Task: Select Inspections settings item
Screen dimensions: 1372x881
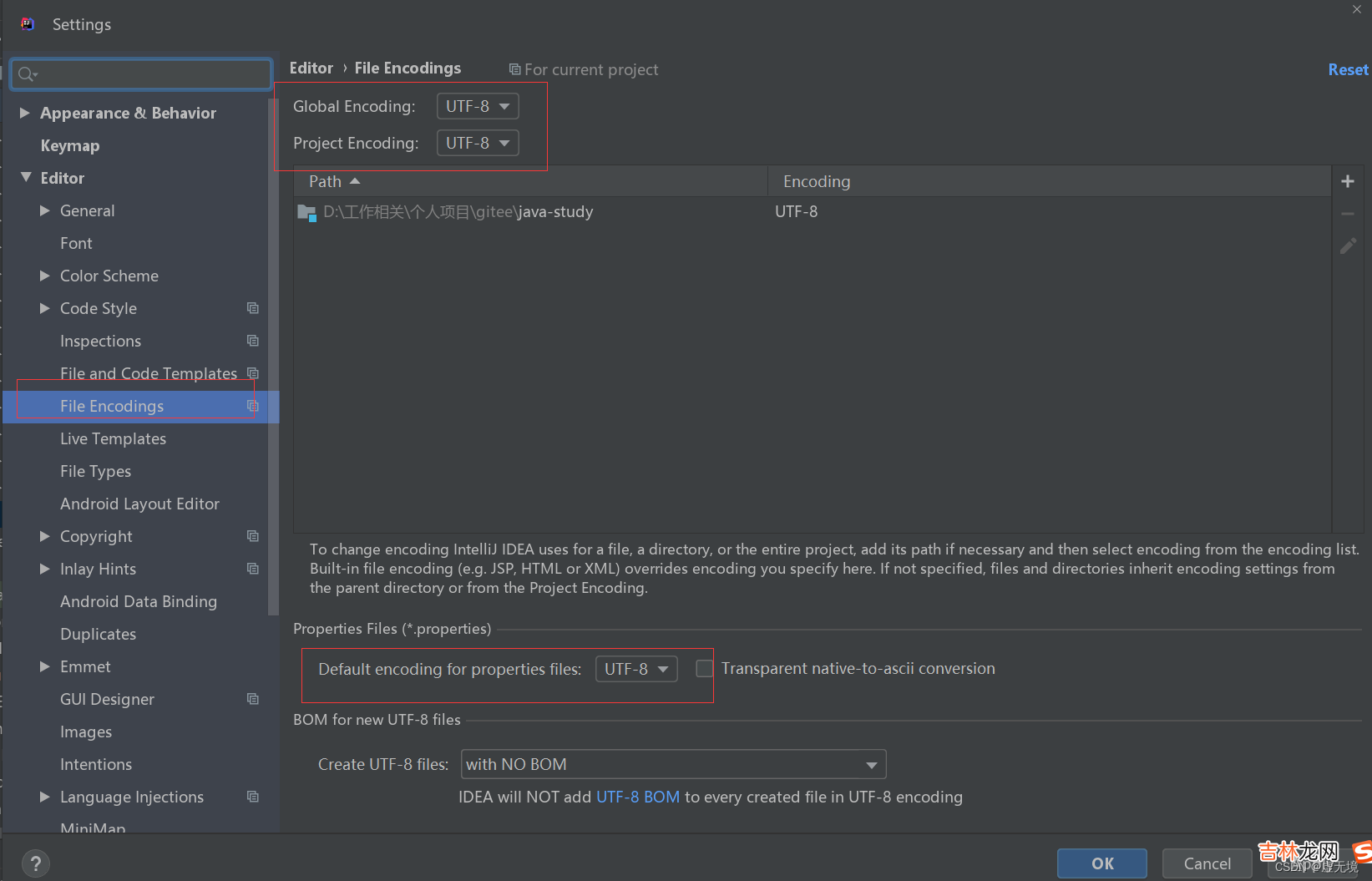Action: pyautogui.click(x=100, y=341)
